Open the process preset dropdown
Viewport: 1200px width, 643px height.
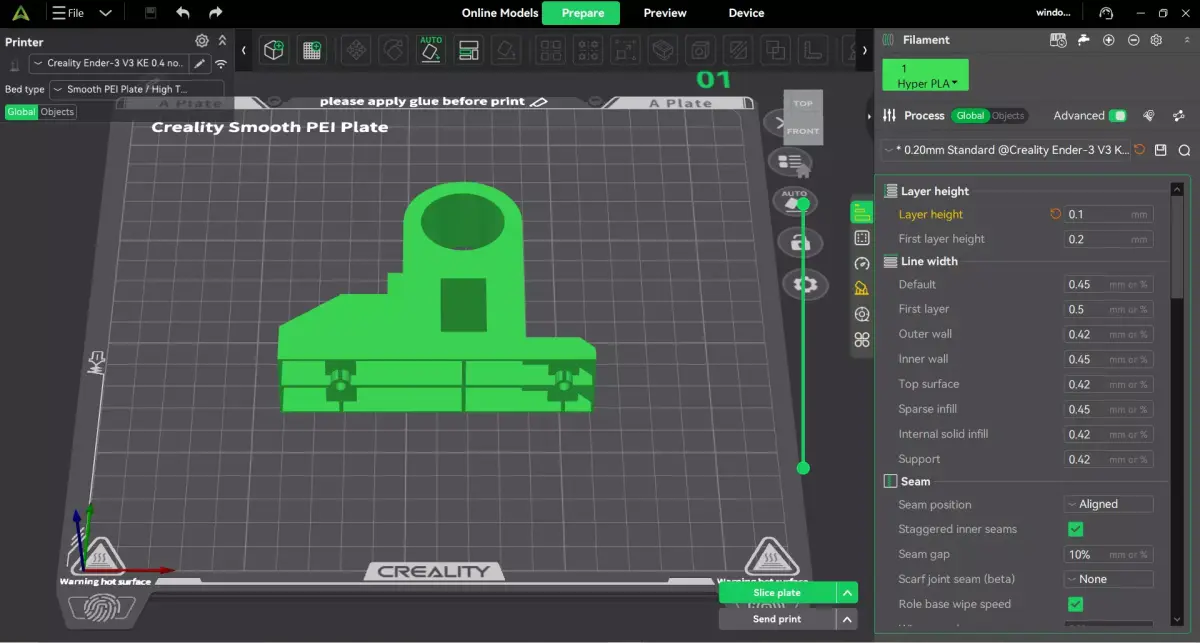tap(1006, 150)
